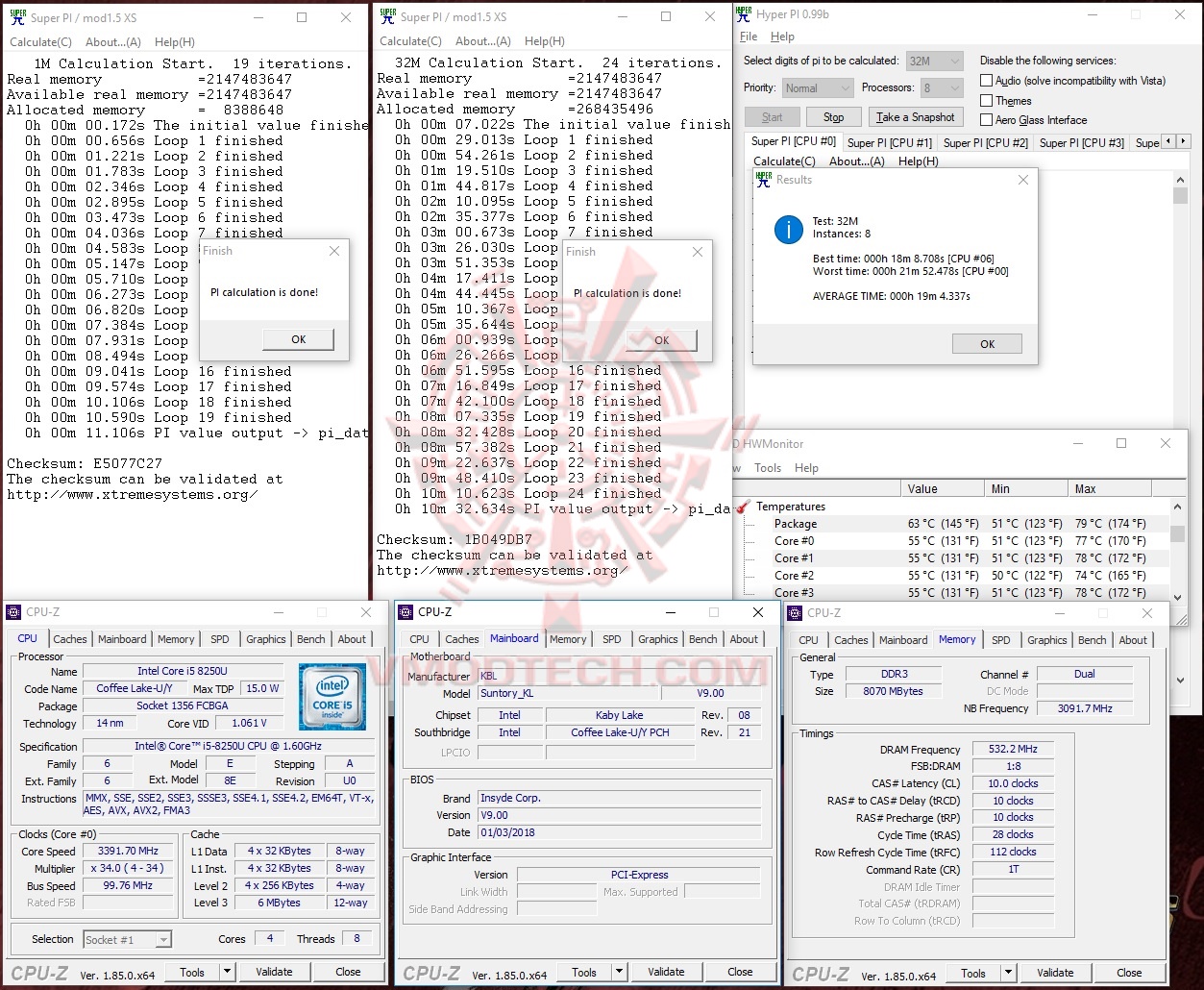Click OK in the 1M Finish dialog
Screen dimensions: 1204x990
[x=299, y=339]
